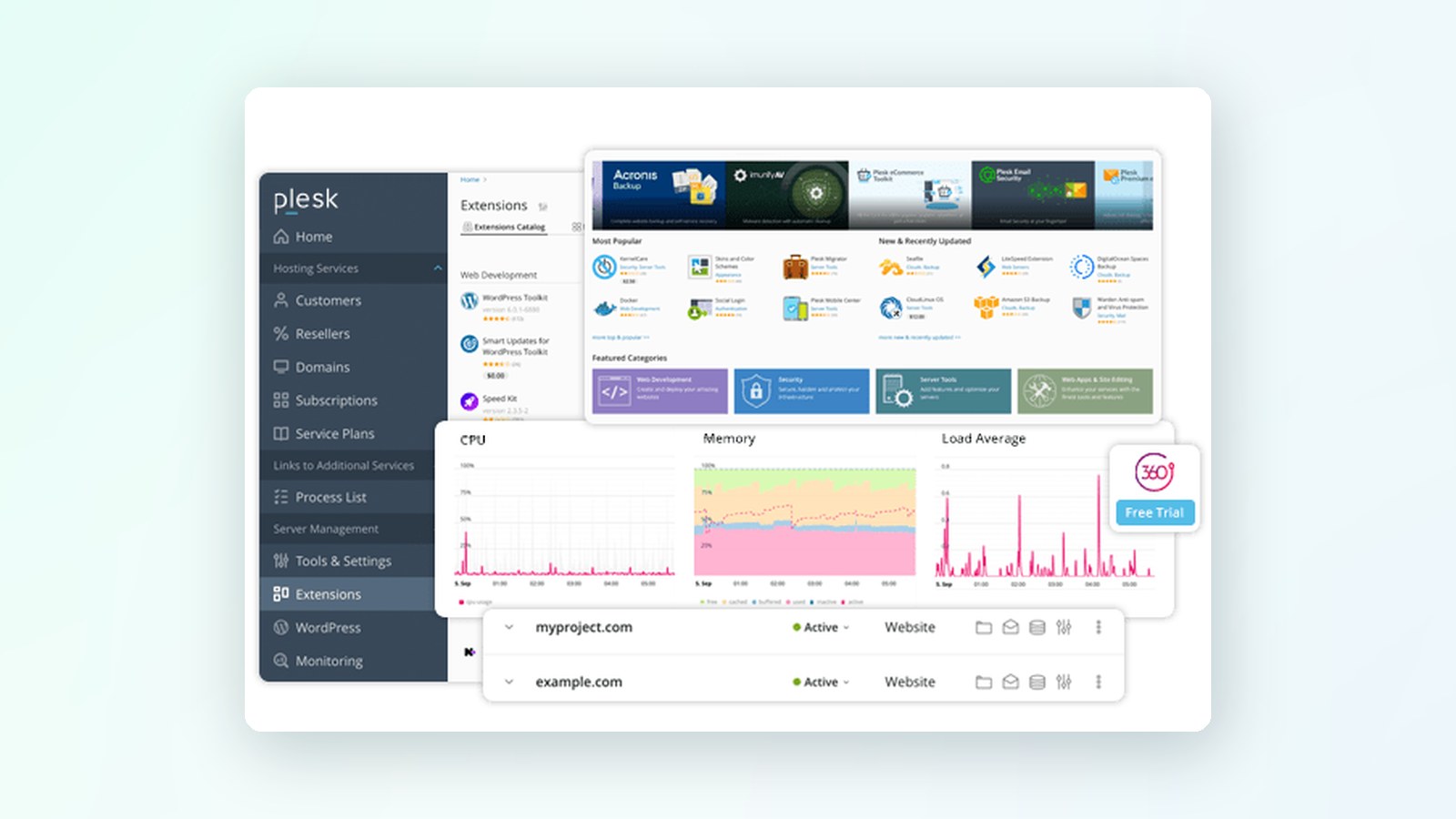Click the 360 Monitoring logo icon
Screen dimensions: 1456x819
tap(1154, 472)
